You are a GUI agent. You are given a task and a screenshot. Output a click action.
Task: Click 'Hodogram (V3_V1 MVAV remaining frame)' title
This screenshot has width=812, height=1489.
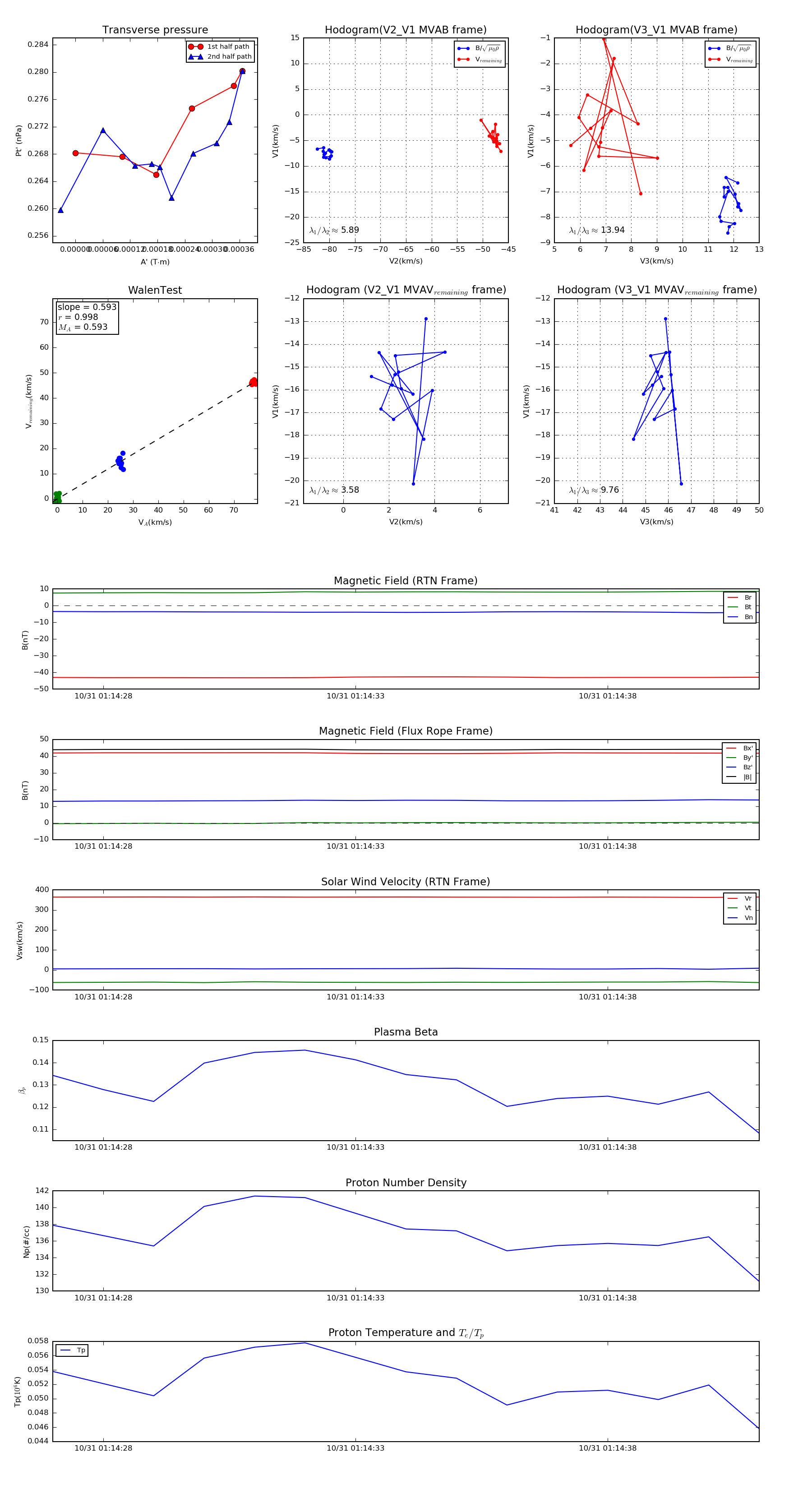point(656,290)
